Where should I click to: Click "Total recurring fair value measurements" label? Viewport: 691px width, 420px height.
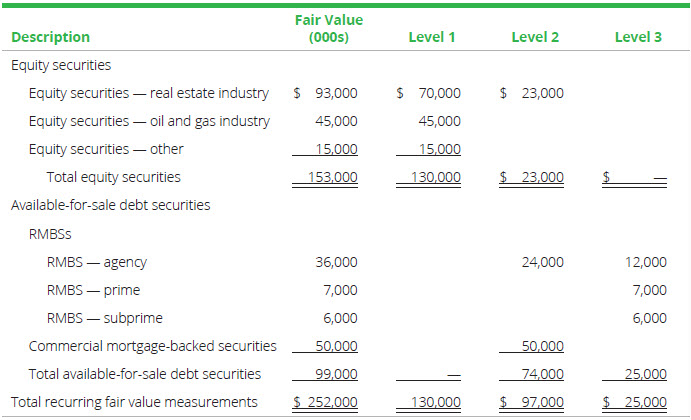click(134, 402)
